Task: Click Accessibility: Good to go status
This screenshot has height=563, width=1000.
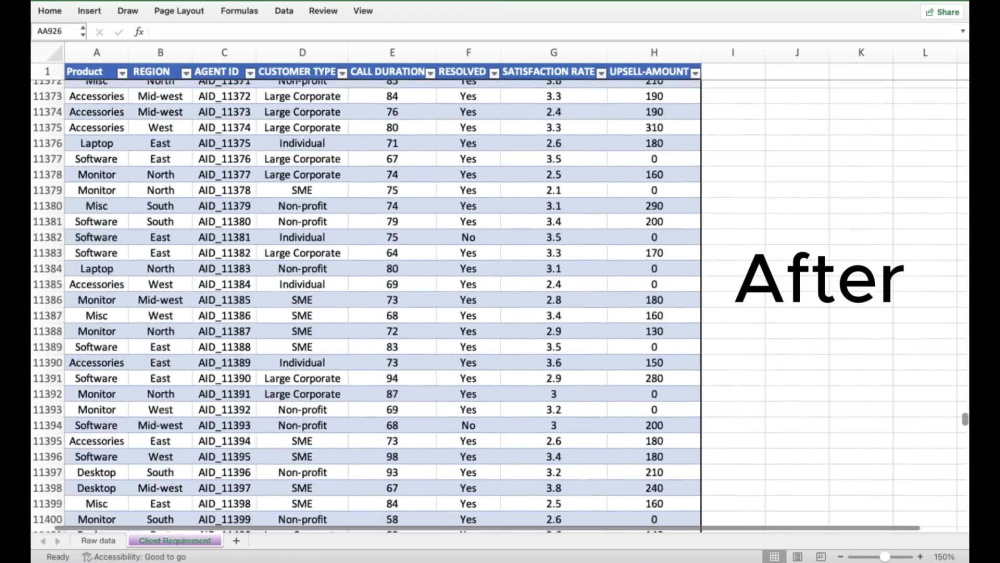Action: (x=134, y=557)
